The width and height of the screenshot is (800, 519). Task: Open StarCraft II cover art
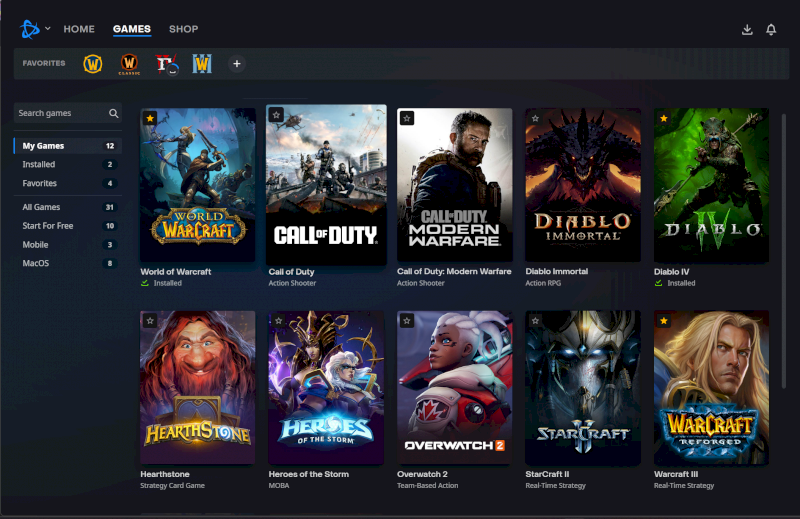(x=583, y=387)
